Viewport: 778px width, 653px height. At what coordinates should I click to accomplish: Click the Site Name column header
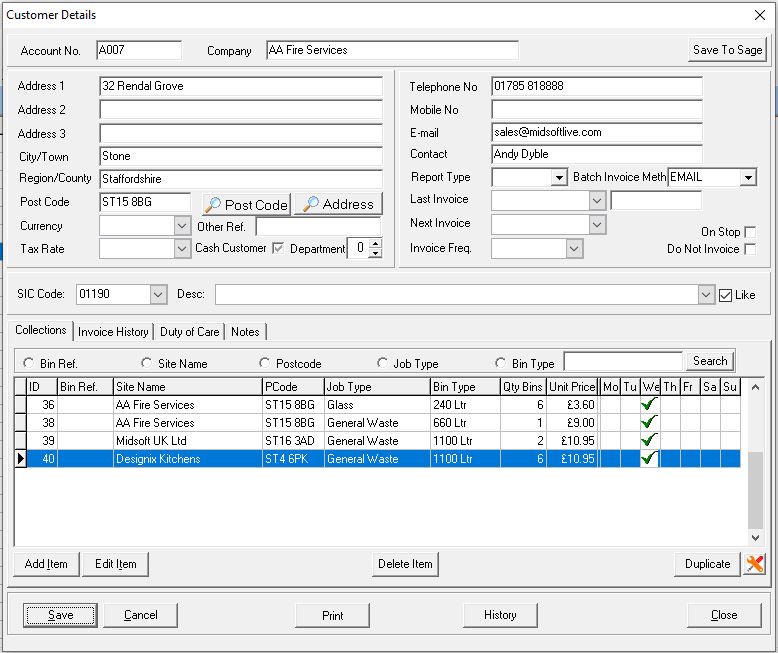tap(188, 387)
